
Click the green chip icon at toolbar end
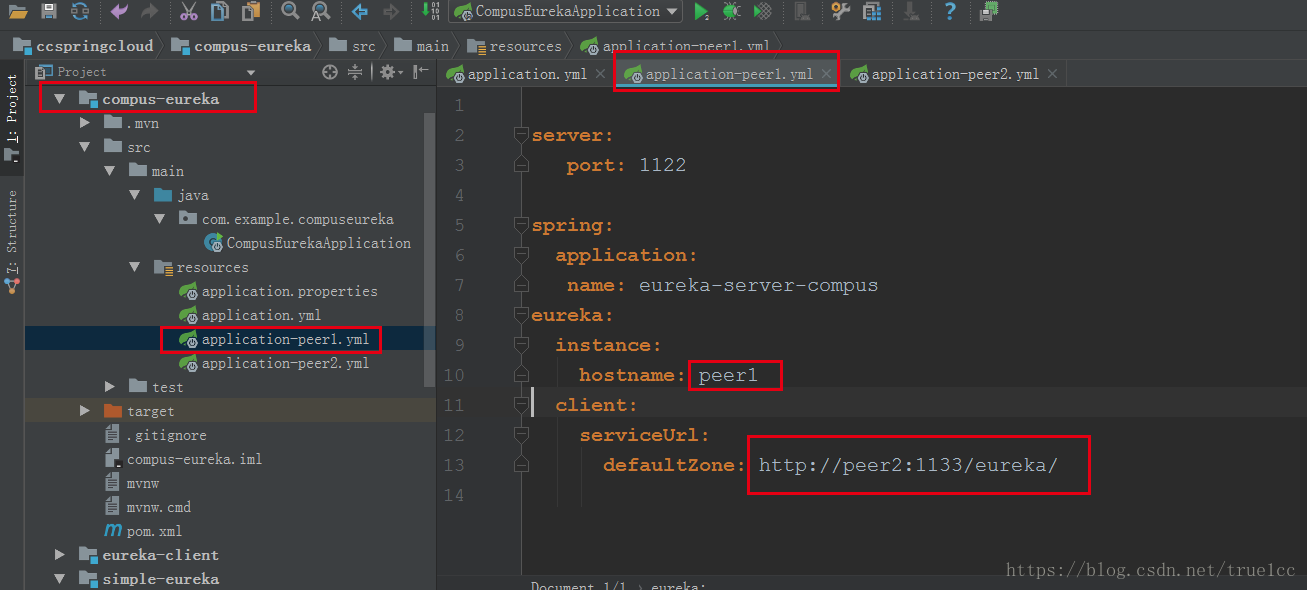[x=988, y=12]
